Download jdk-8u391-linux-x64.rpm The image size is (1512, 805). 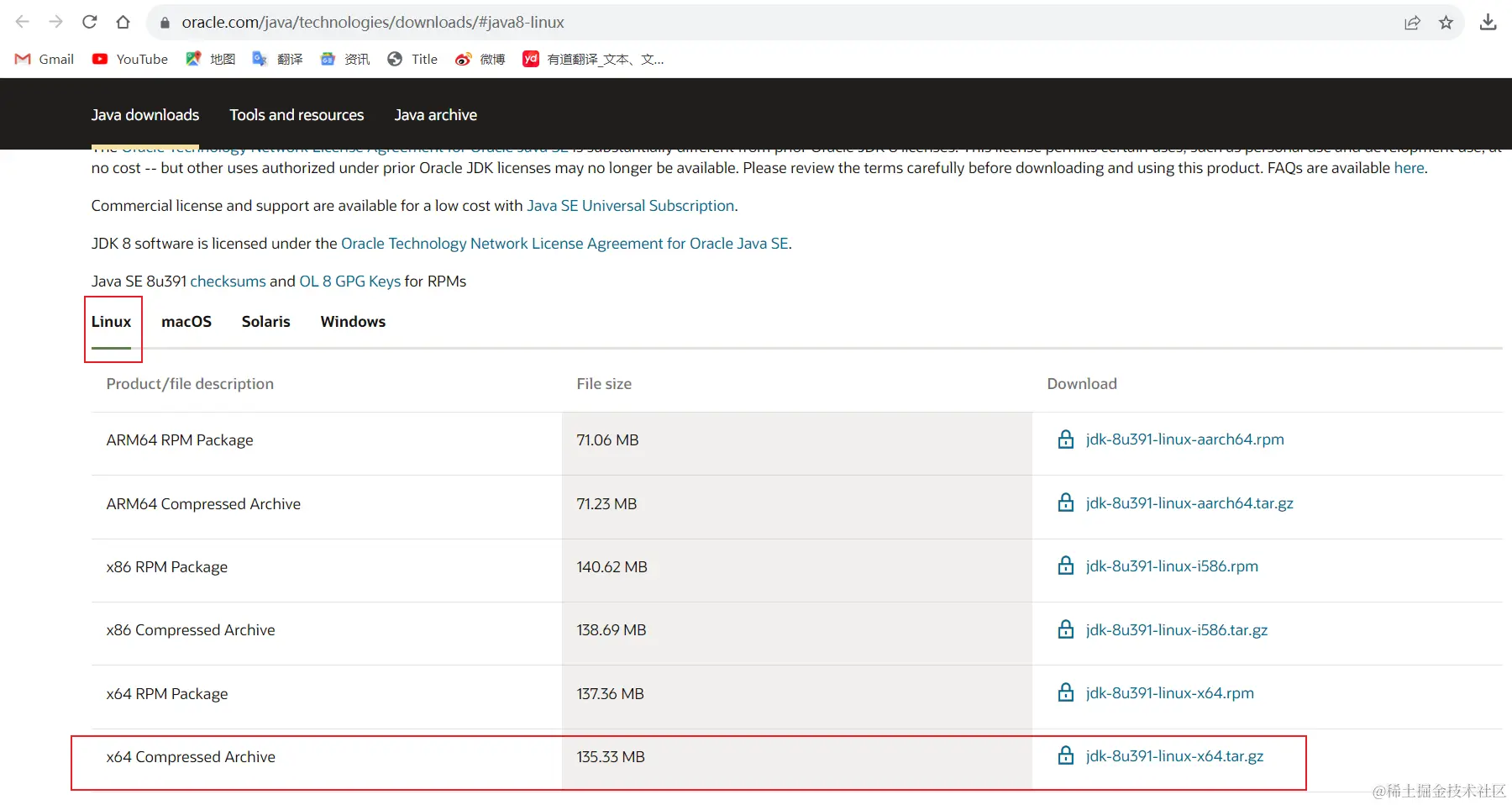click(1169, 693)
